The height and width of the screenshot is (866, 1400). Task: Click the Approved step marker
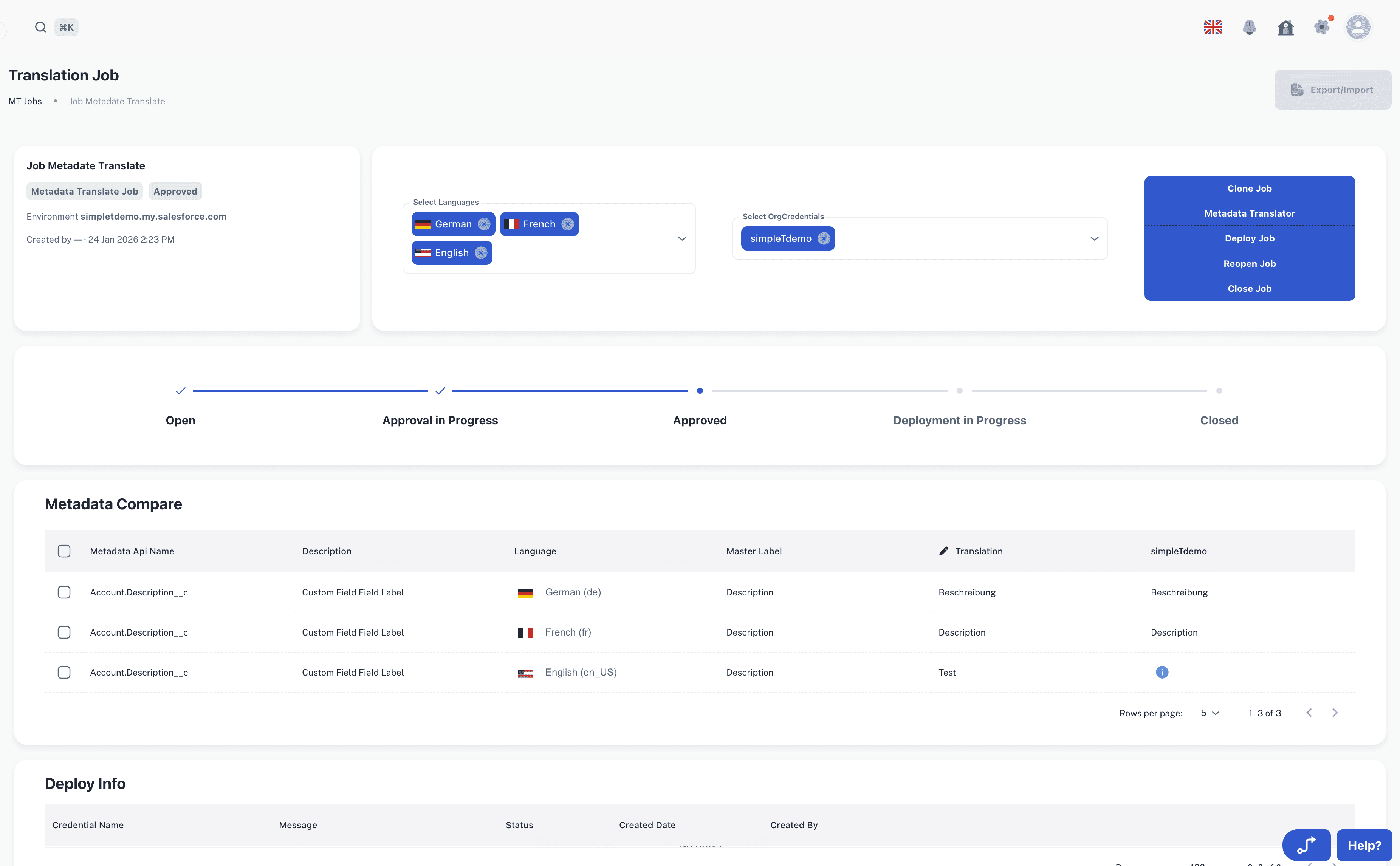[699, 391]
